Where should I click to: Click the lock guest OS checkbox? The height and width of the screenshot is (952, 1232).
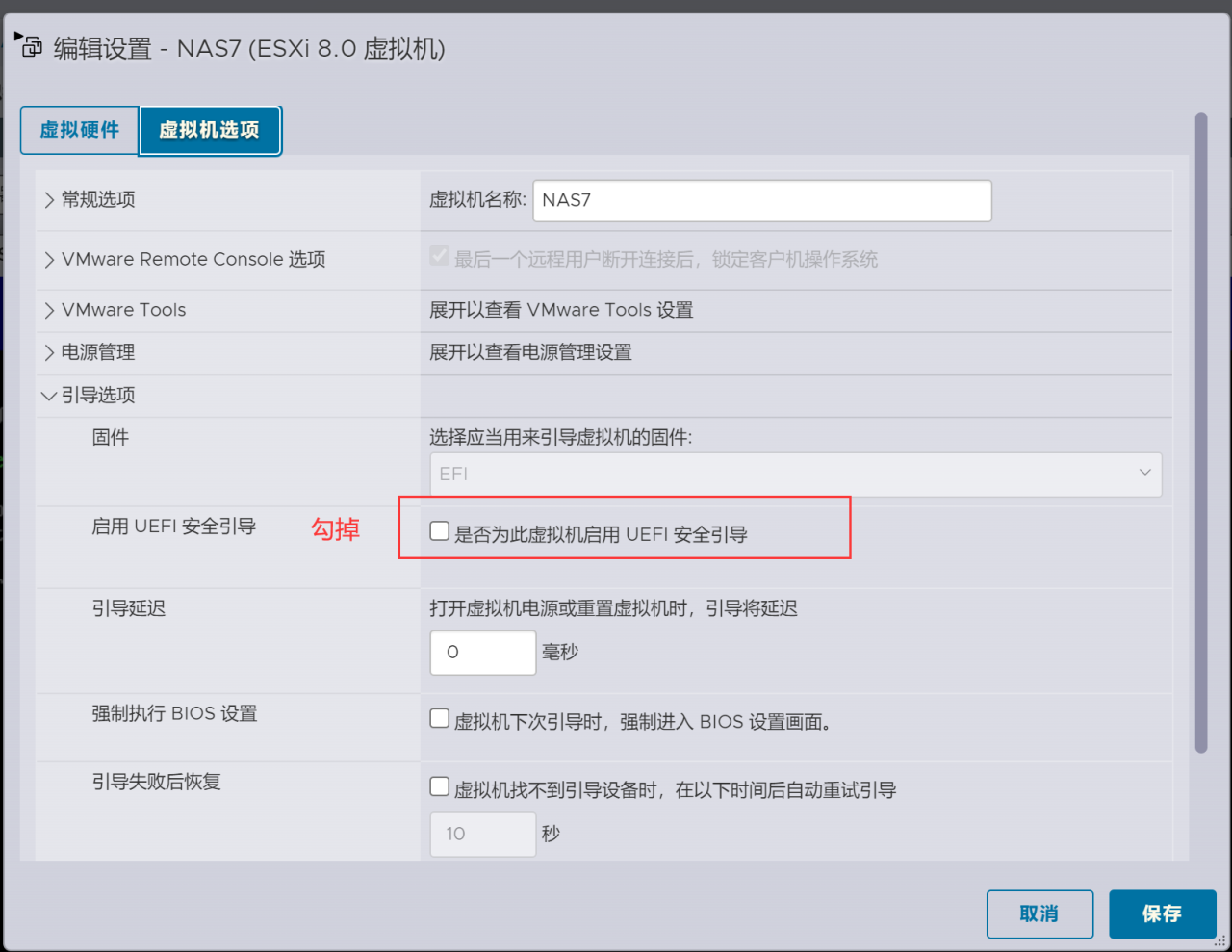439,255
